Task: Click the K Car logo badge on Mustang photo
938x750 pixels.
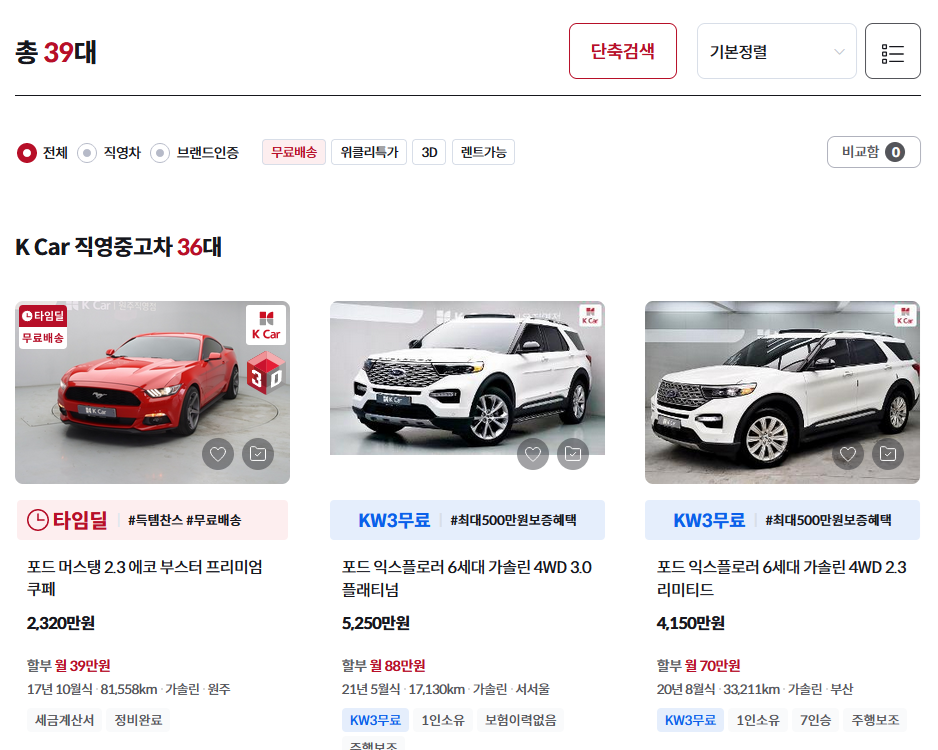Action: 266,325
